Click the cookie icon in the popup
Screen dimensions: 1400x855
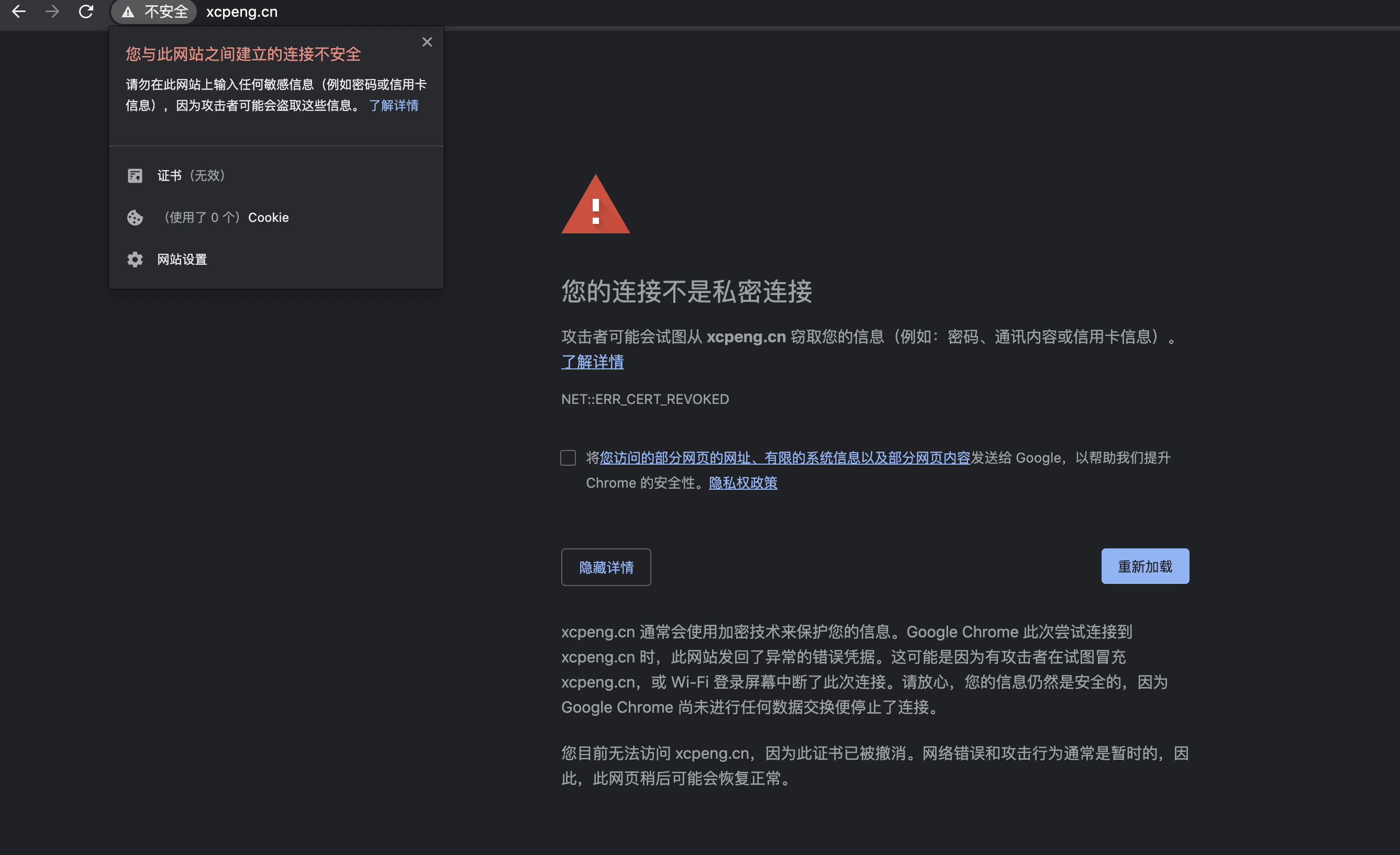click(135, 218)
